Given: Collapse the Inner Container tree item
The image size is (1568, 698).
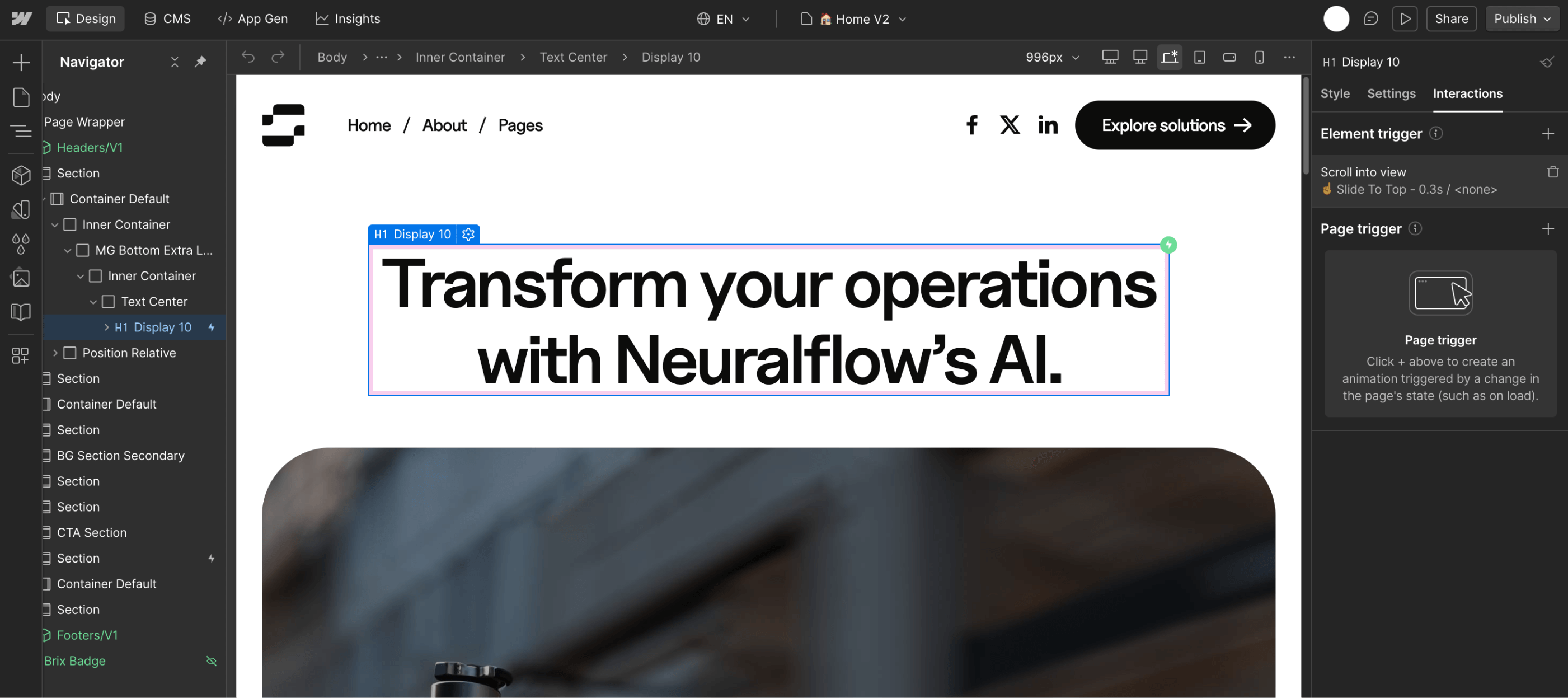Looking at the screenshot, I should tap(55, 224).
